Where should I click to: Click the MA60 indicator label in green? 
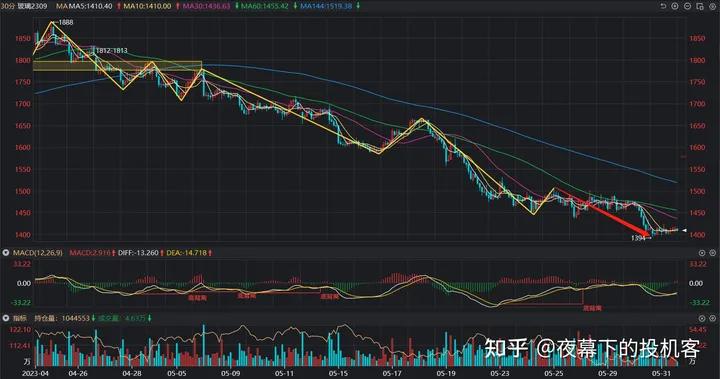click(265, 6)
